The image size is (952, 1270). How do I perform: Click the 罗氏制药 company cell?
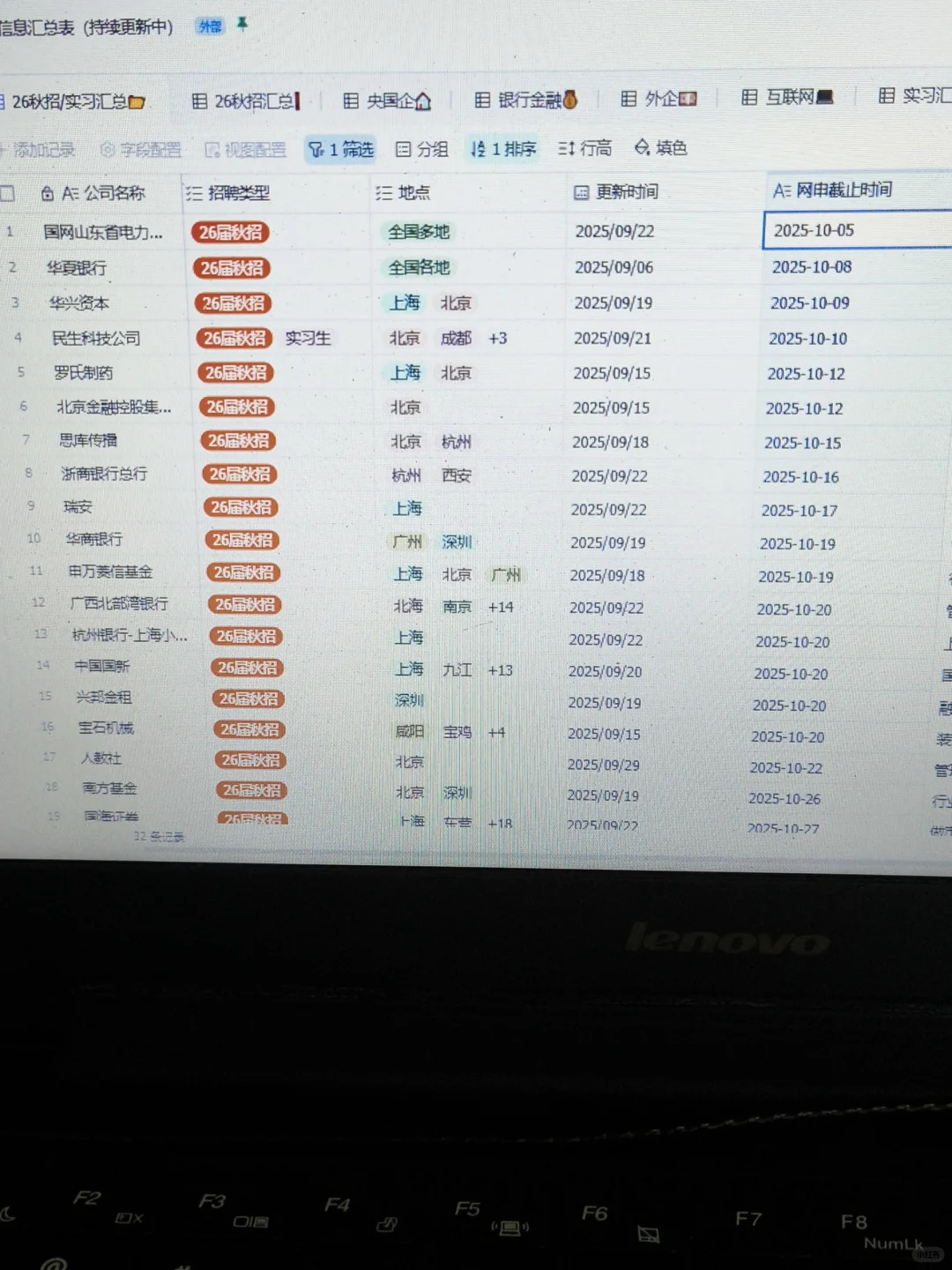pyautogui.click(x=83, y=373)
